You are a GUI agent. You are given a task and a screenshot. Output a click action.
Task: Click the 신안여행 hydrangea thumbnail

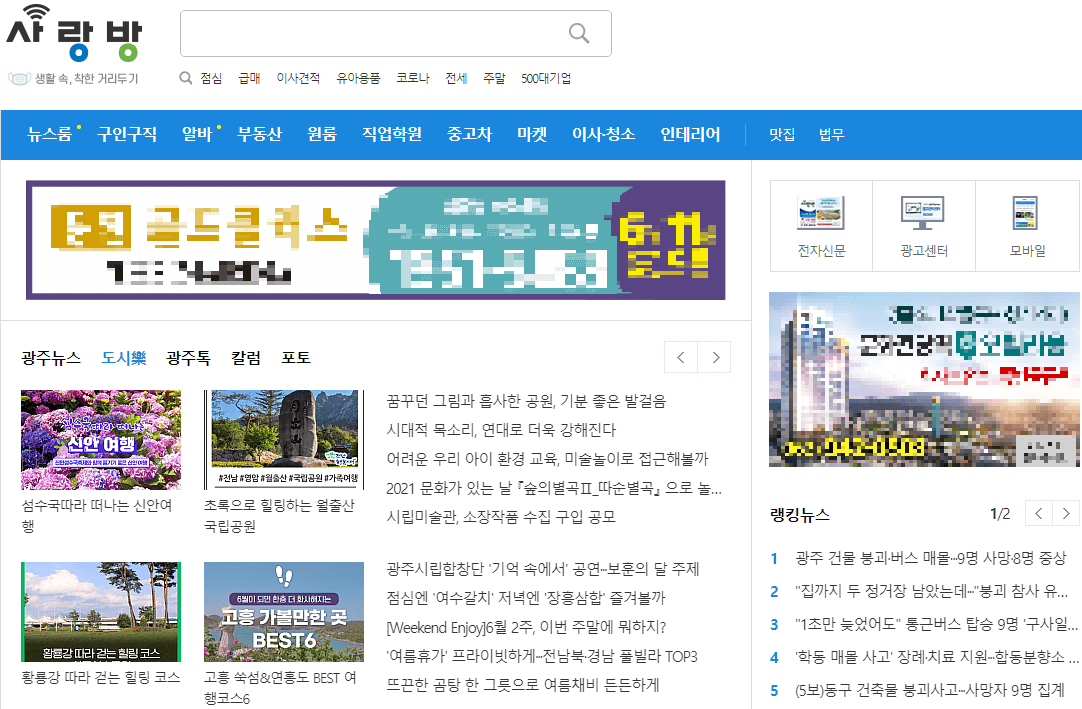100,440
